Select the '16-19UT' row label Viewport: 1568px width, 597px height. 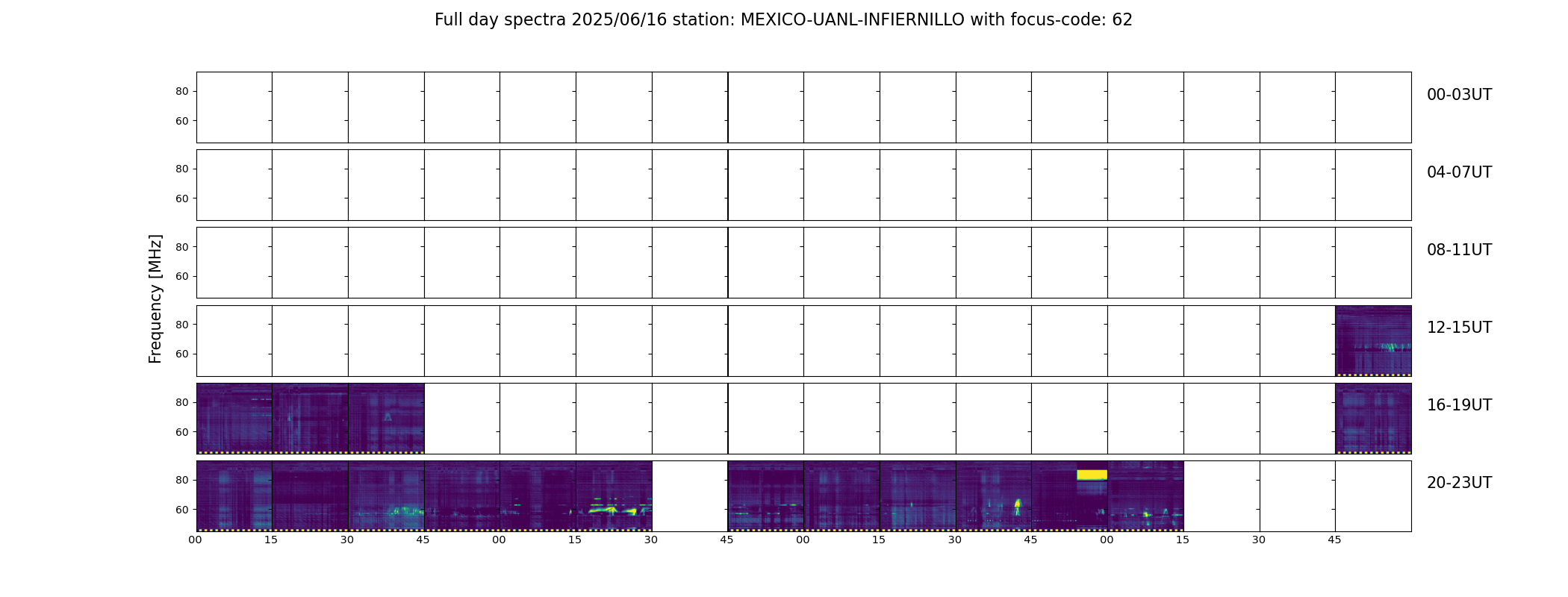tap(1459, 405)
